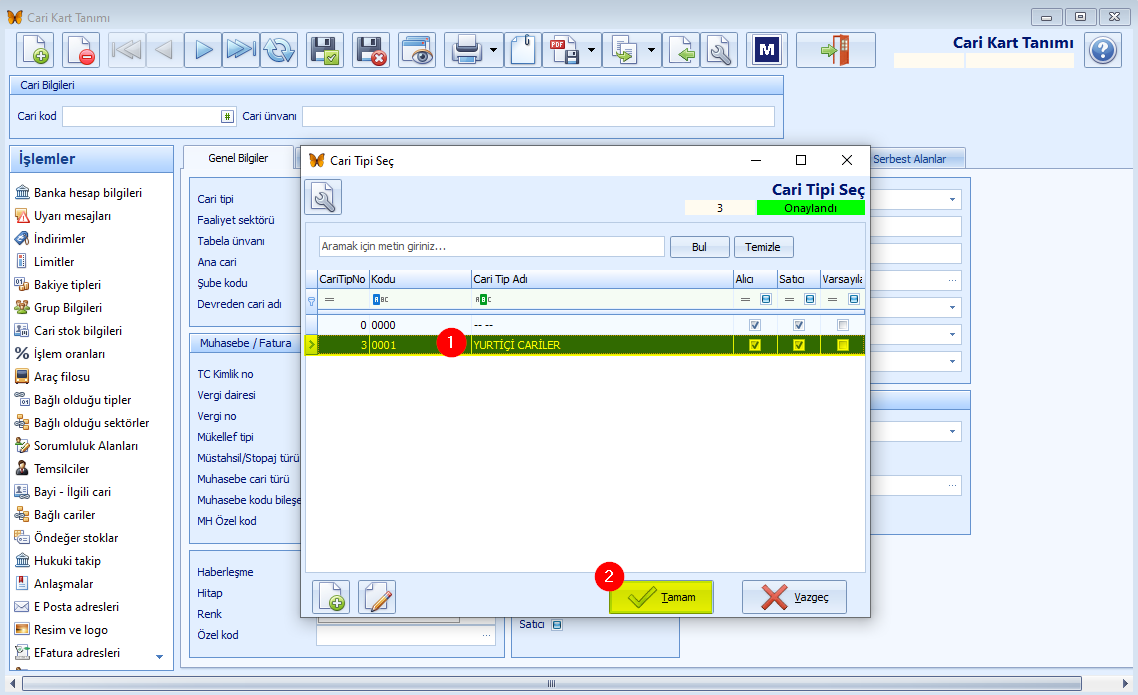Screen dimensions: 1138x695
Task: Open the Serbest Alanlar tab
Action: [909, 159]
